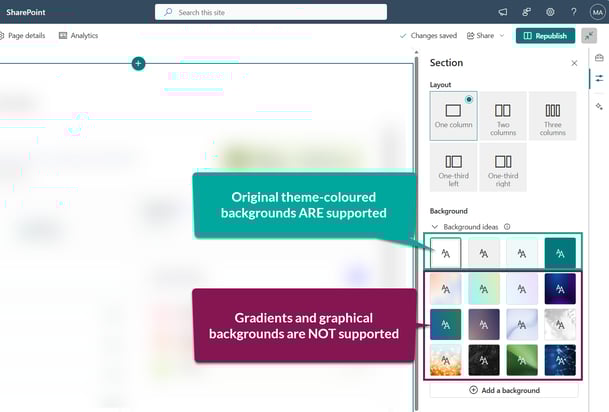This screenshot has width=609, height=412.
Task: Click the Republish button
Action: 545,36
